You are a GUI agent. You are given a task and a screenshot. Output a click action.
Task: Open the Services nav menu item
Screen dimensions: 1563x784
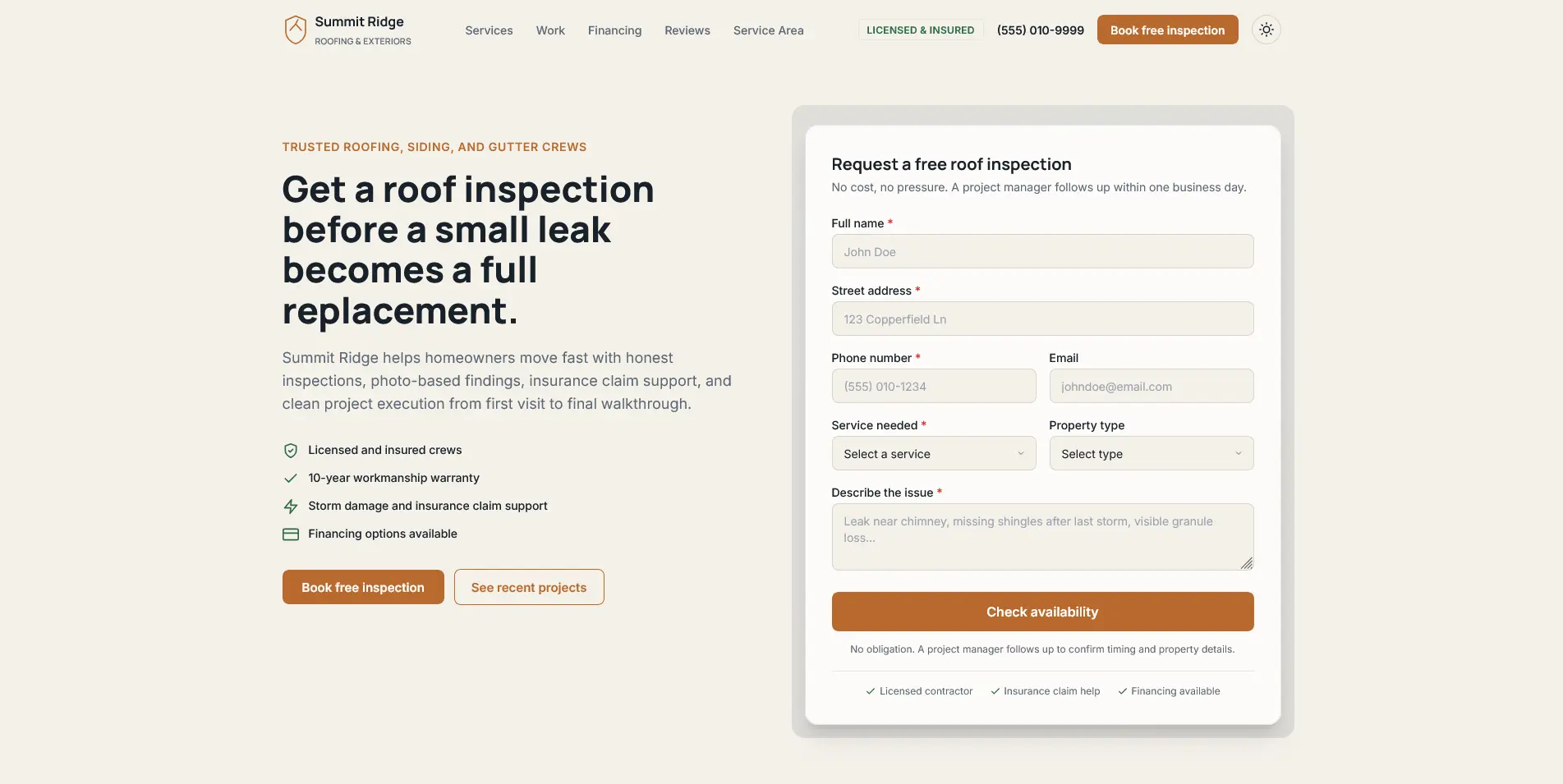(489, 30)
